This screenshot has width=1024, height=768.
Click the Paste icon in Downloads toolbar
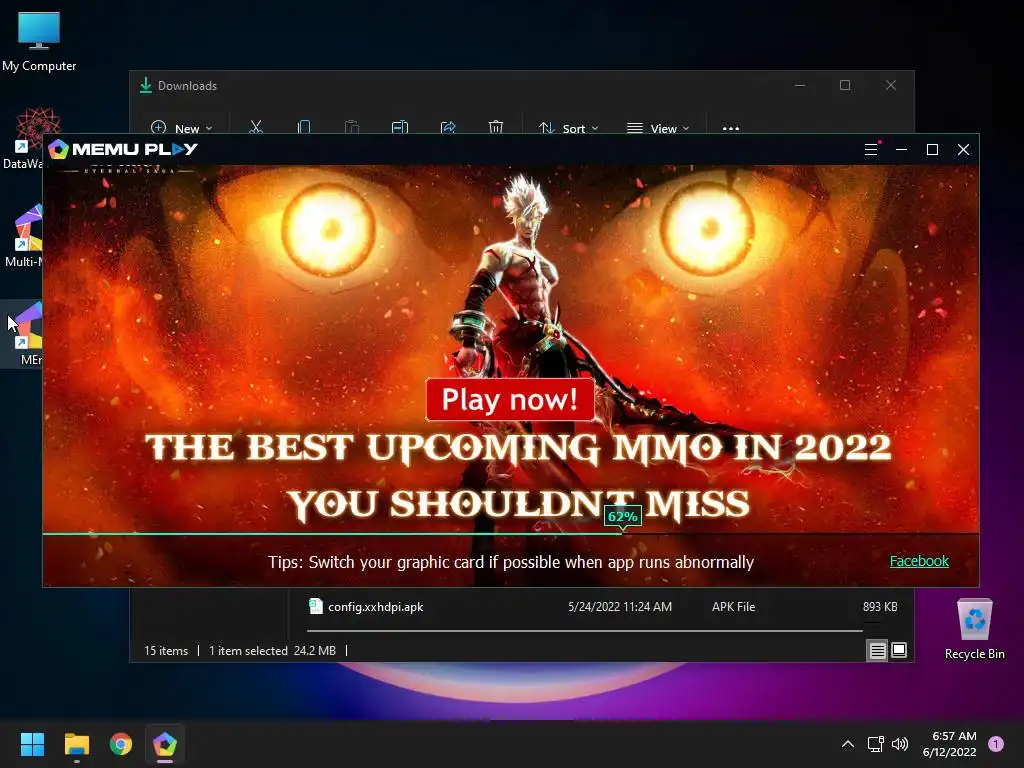[352, 127]
